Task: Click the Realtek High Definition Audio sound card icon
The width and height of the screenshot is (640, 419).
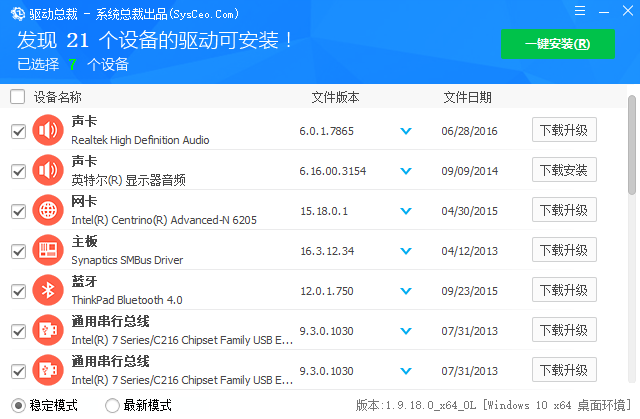Action: pos(48,130)
